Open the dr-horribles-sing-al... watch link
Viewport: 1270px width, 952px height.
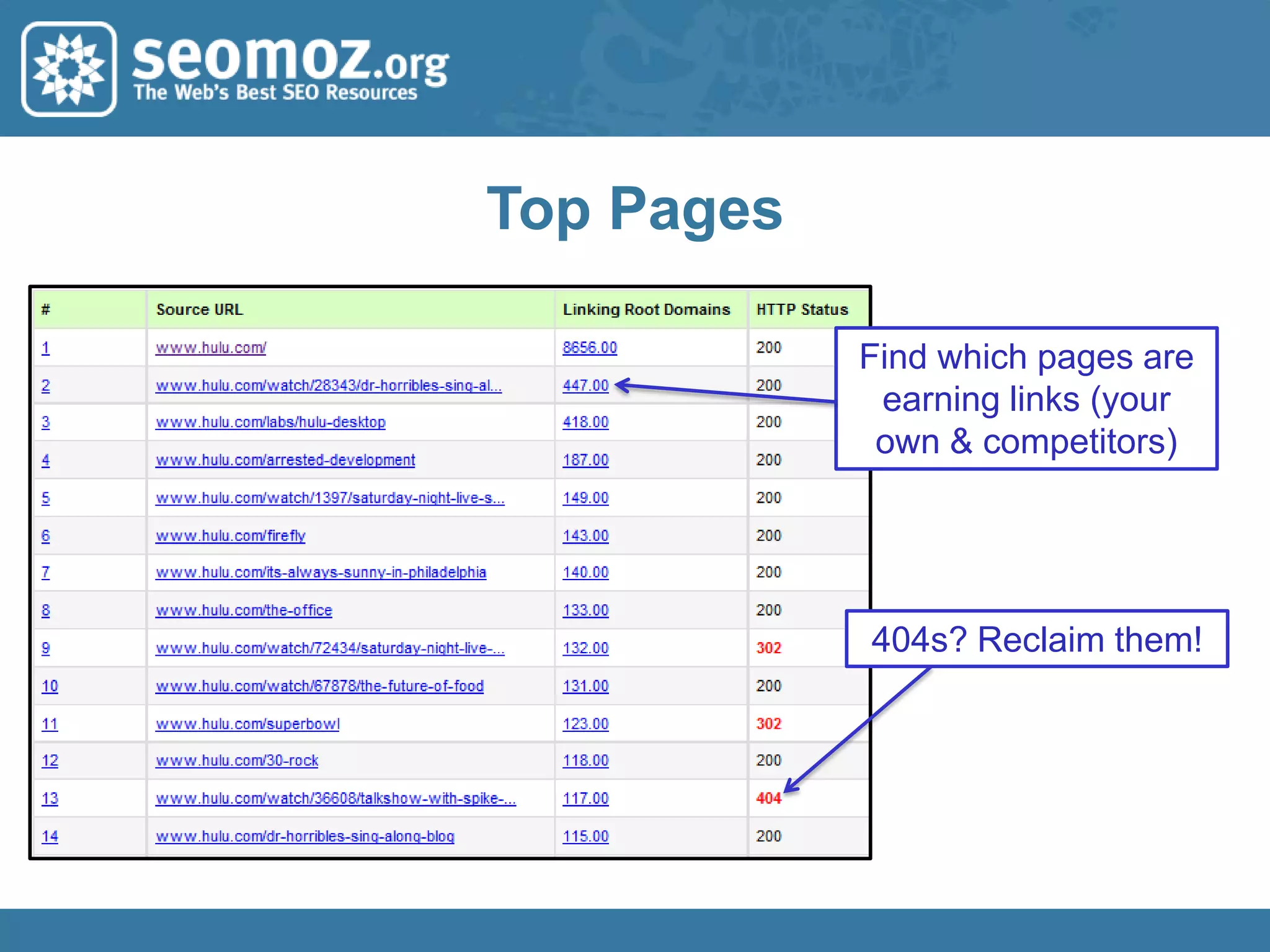[329, 386]
